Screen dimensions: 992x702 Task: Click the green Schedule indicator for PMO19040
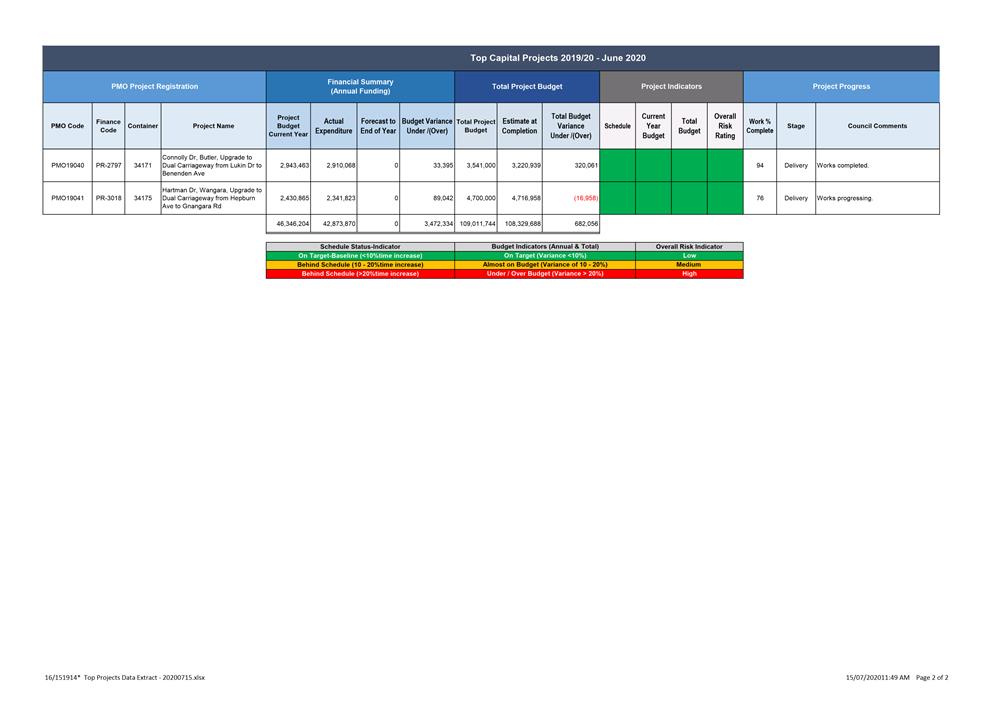tap(617, 165)
